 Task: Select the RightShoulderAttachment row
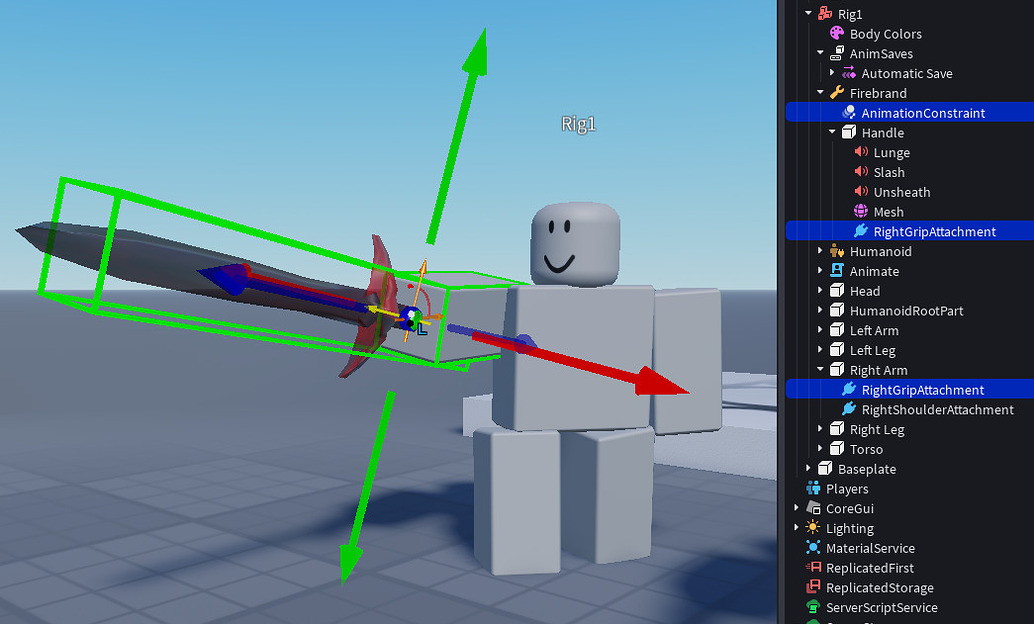[x=910, y=409]
